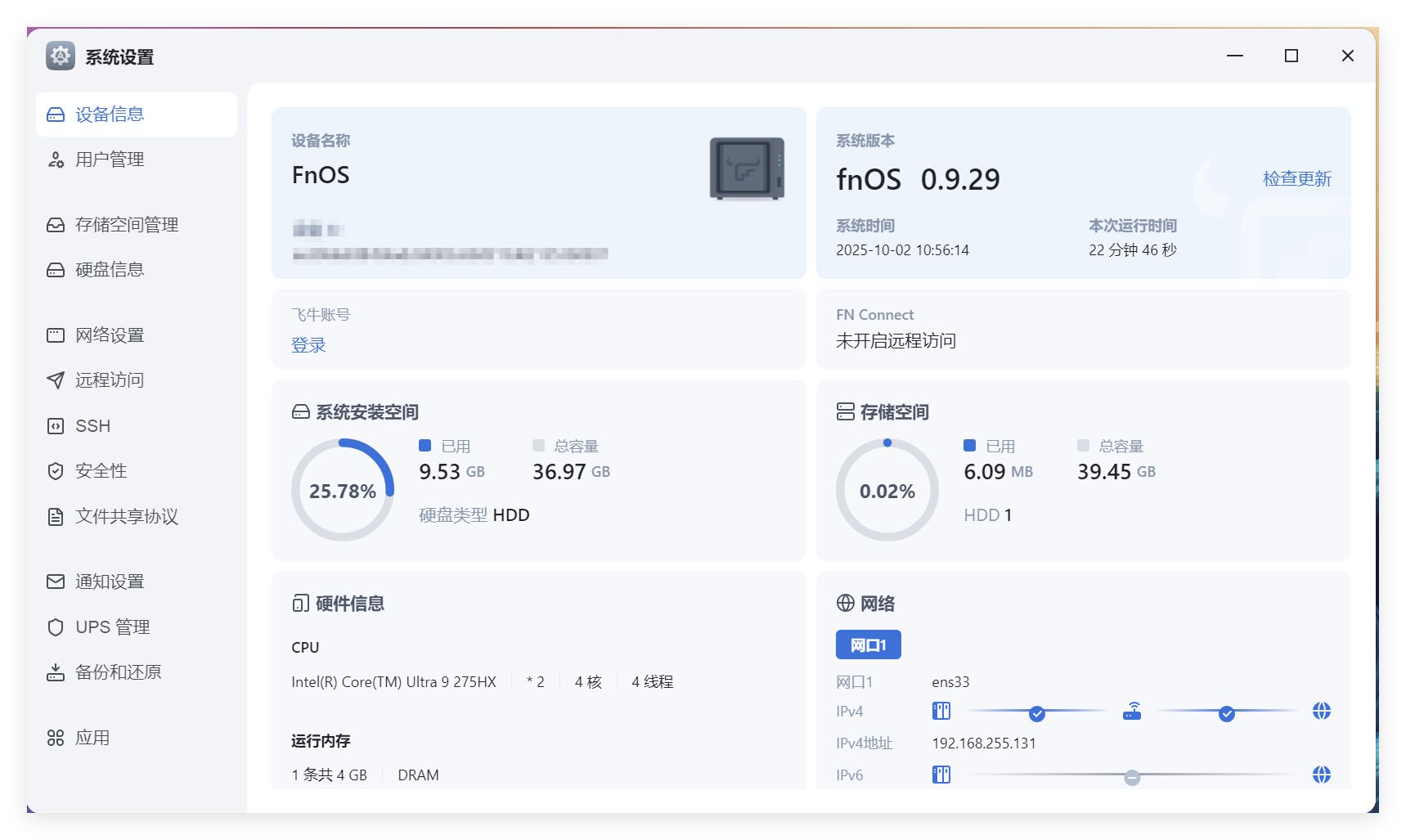
Task: Click the security shield icon
Action: 56,471
